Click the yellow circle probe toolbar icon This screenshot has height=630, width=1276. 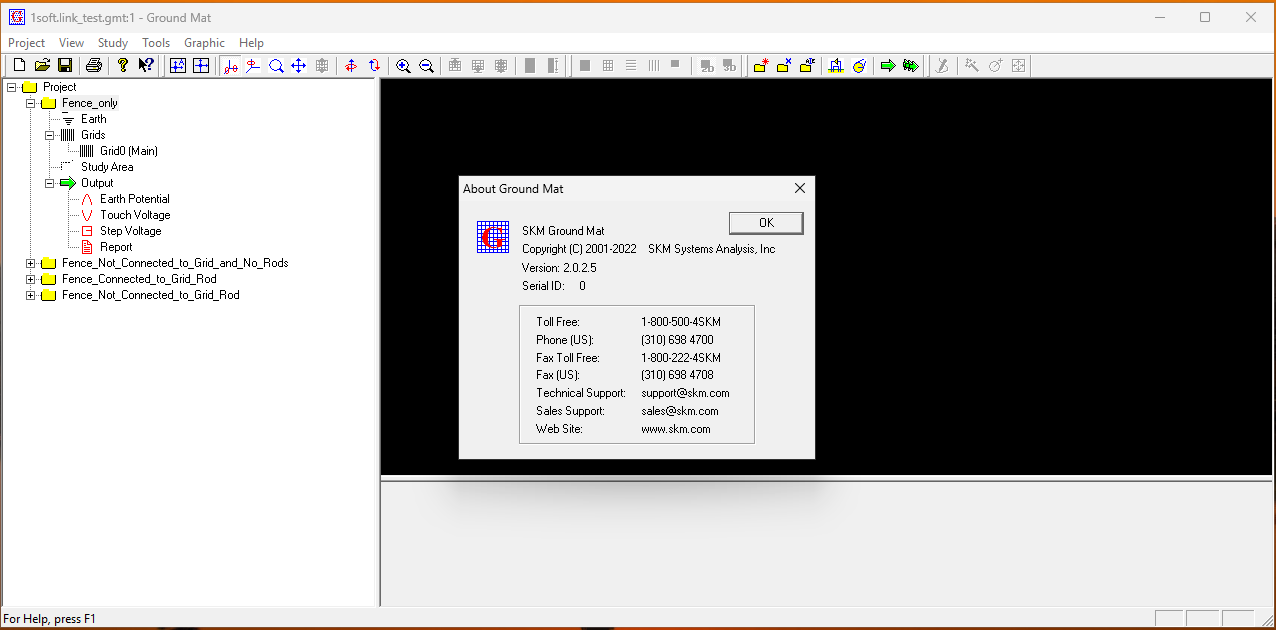click(x=859, y=66)
